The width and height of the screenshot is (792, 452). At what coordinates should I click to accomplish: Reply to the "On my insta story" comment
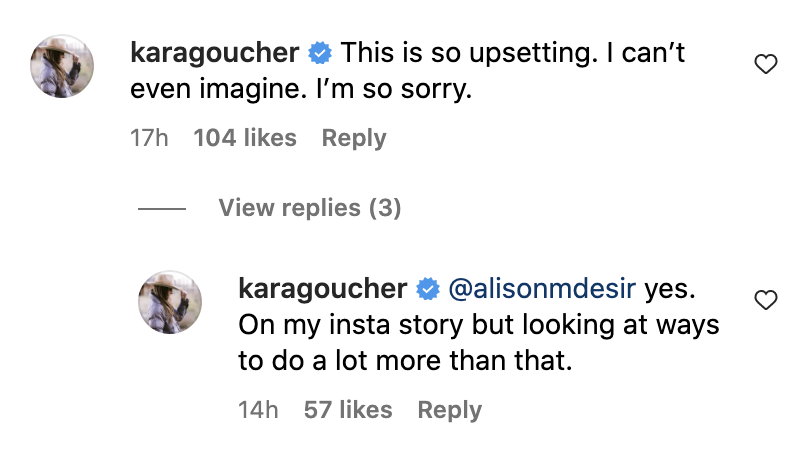(x=449, y=410)
